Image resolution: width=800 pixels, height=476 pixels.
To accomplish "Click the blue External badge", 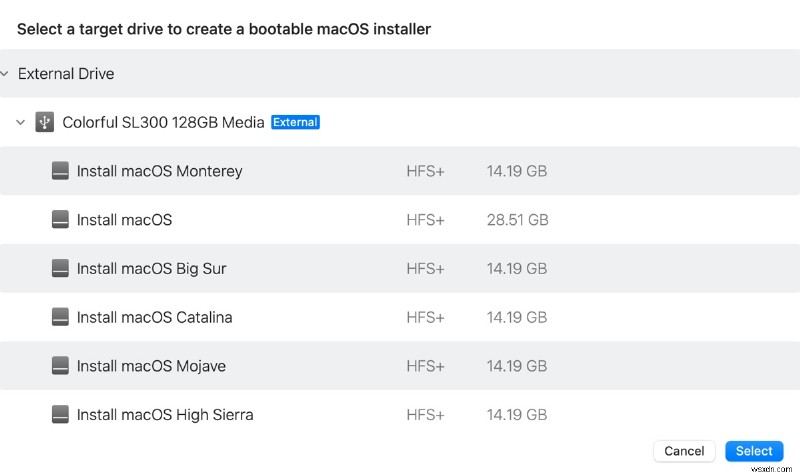I will tap(295, 122).
